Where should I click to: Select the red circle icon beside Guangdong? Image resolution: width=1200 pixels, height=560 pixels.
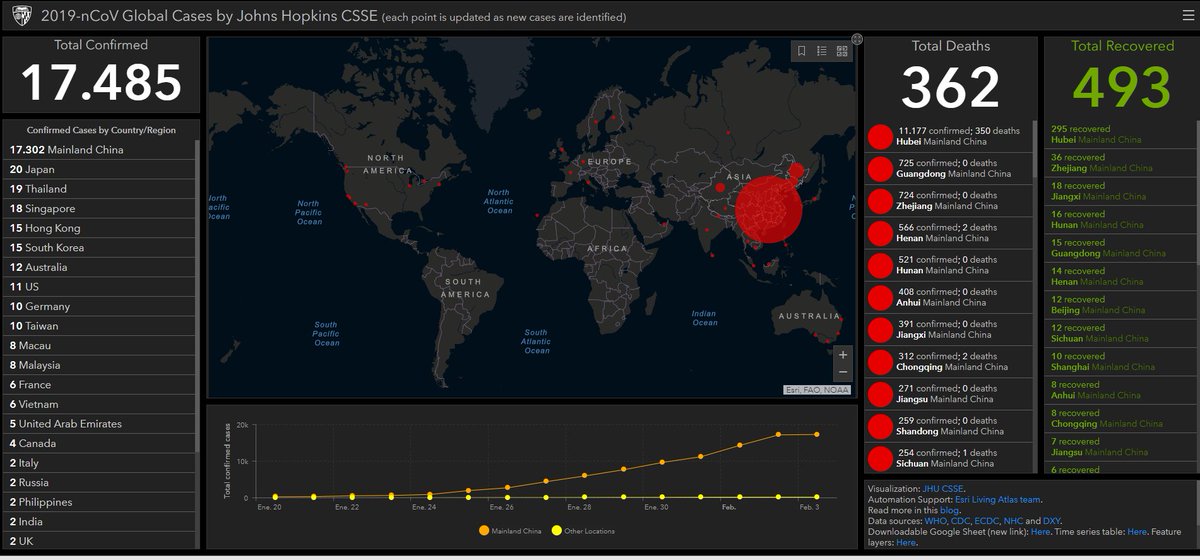pyautogui.click(x=880, y=168)
